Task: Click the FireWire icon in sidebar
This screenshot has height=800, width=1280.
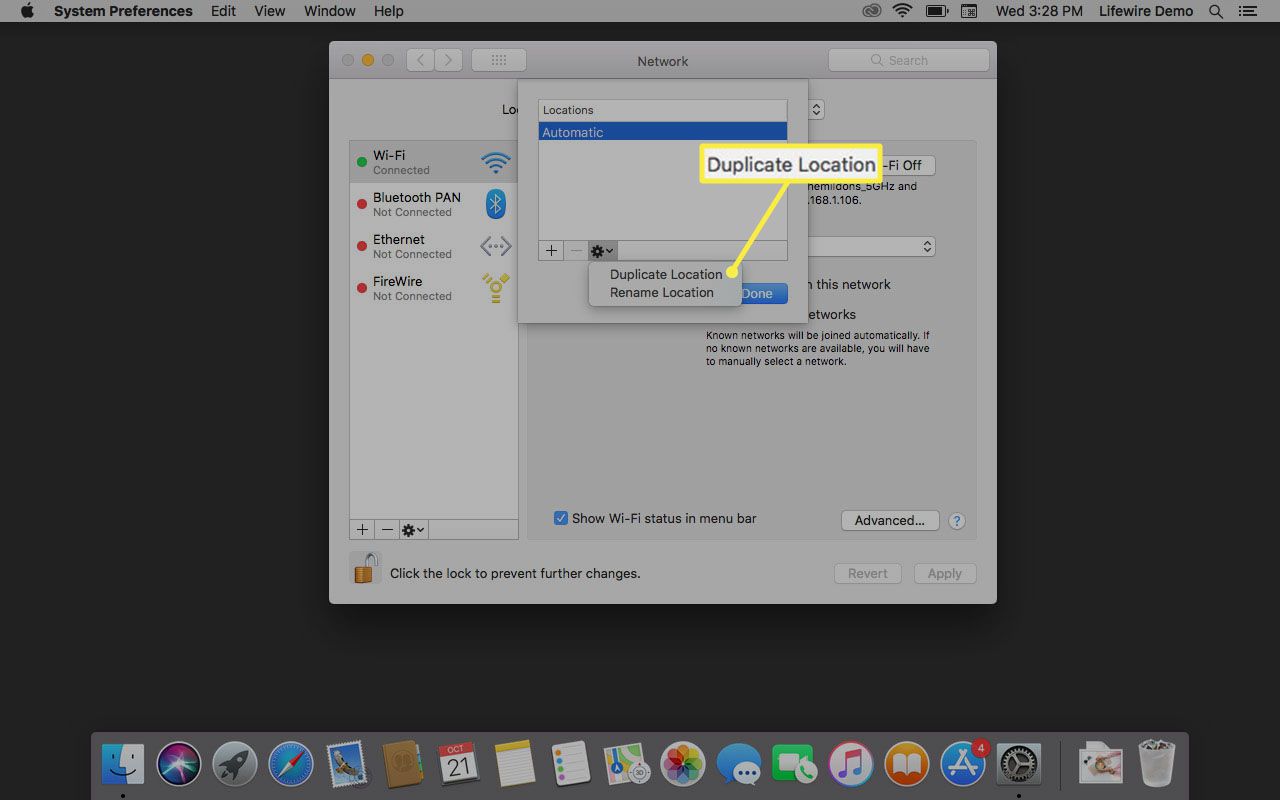Action: pyautogui.click(x=495, y=288)
